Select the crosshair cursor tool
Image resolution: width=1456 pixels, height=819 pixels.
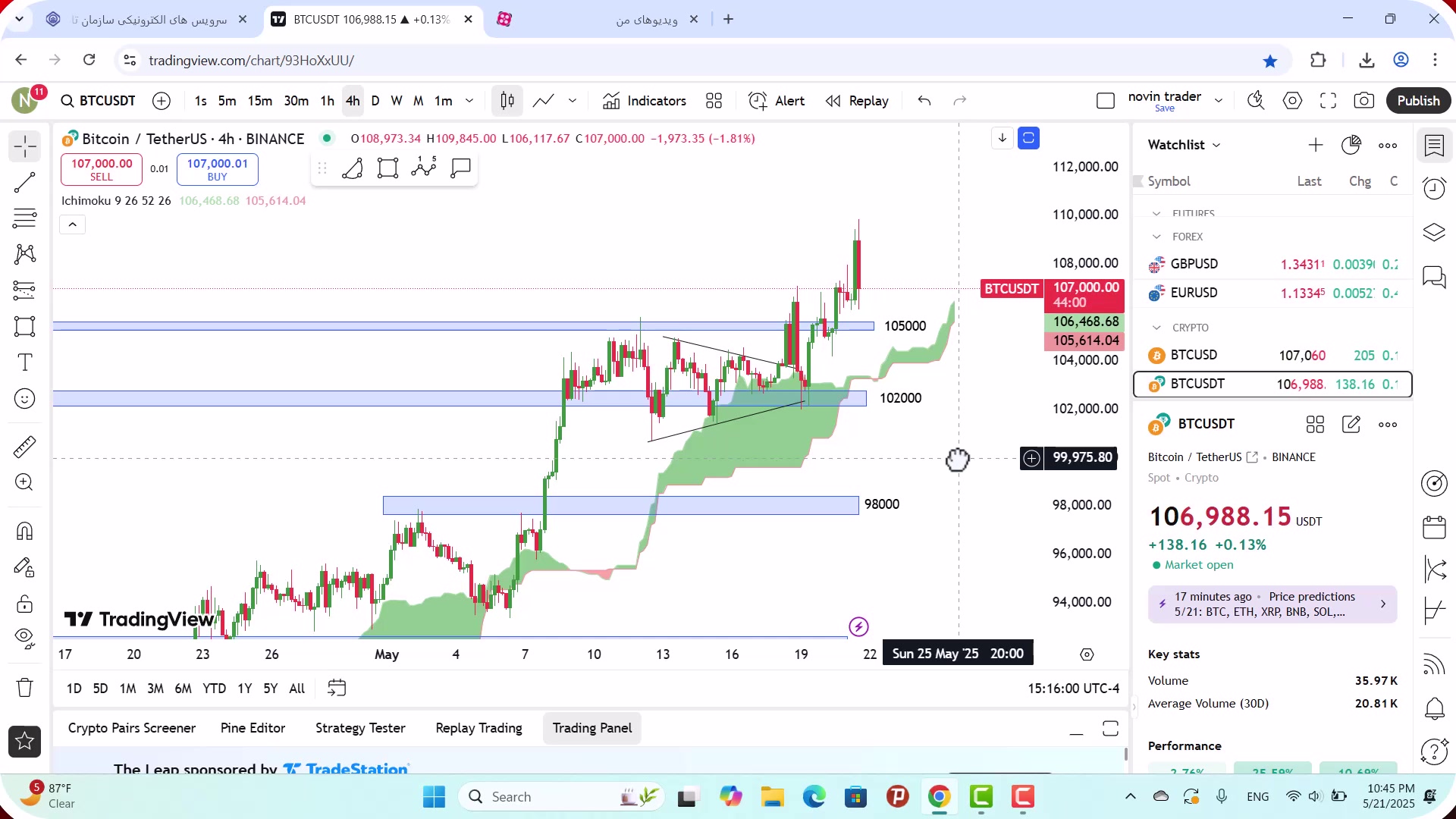[25, 146]
